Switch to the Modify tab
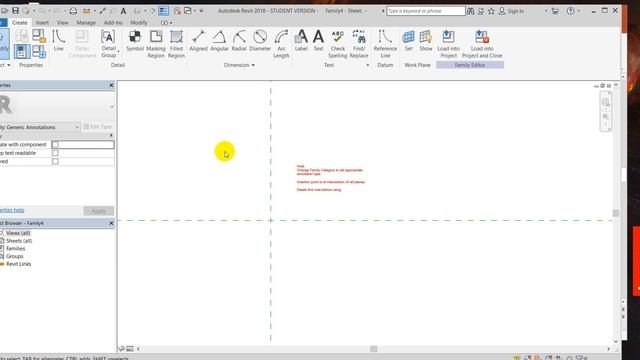Image resolution: width=640 pixels, height=360 pixels. click(x=139, y=23)
